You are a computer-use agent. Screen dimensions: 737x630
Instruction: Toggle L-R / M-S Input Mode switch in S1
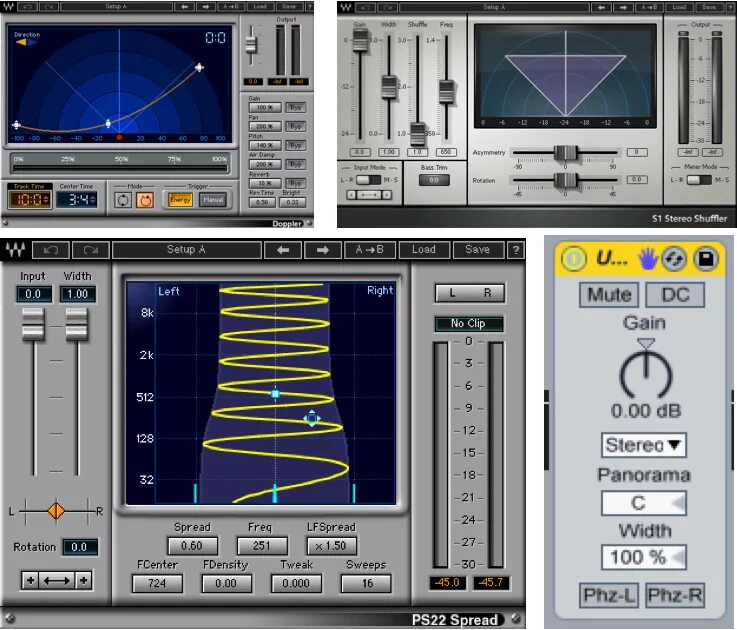click(x=369, y=180)
